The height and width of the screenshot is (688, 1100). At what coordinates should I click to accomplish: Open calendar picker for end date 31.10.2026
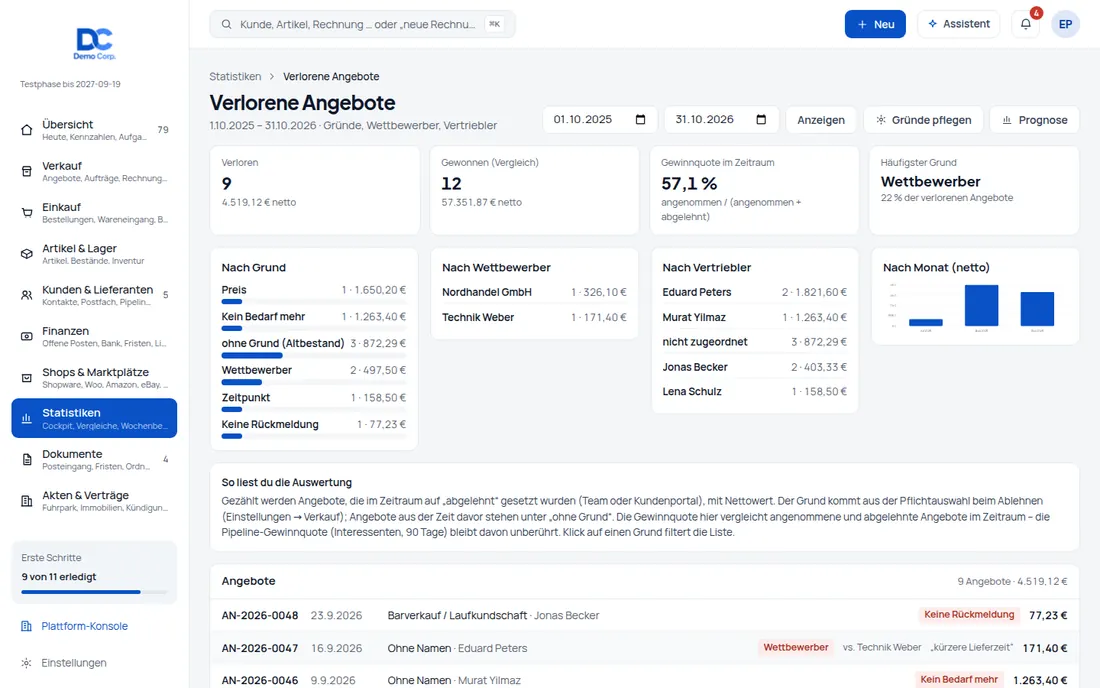pos(761,120)
